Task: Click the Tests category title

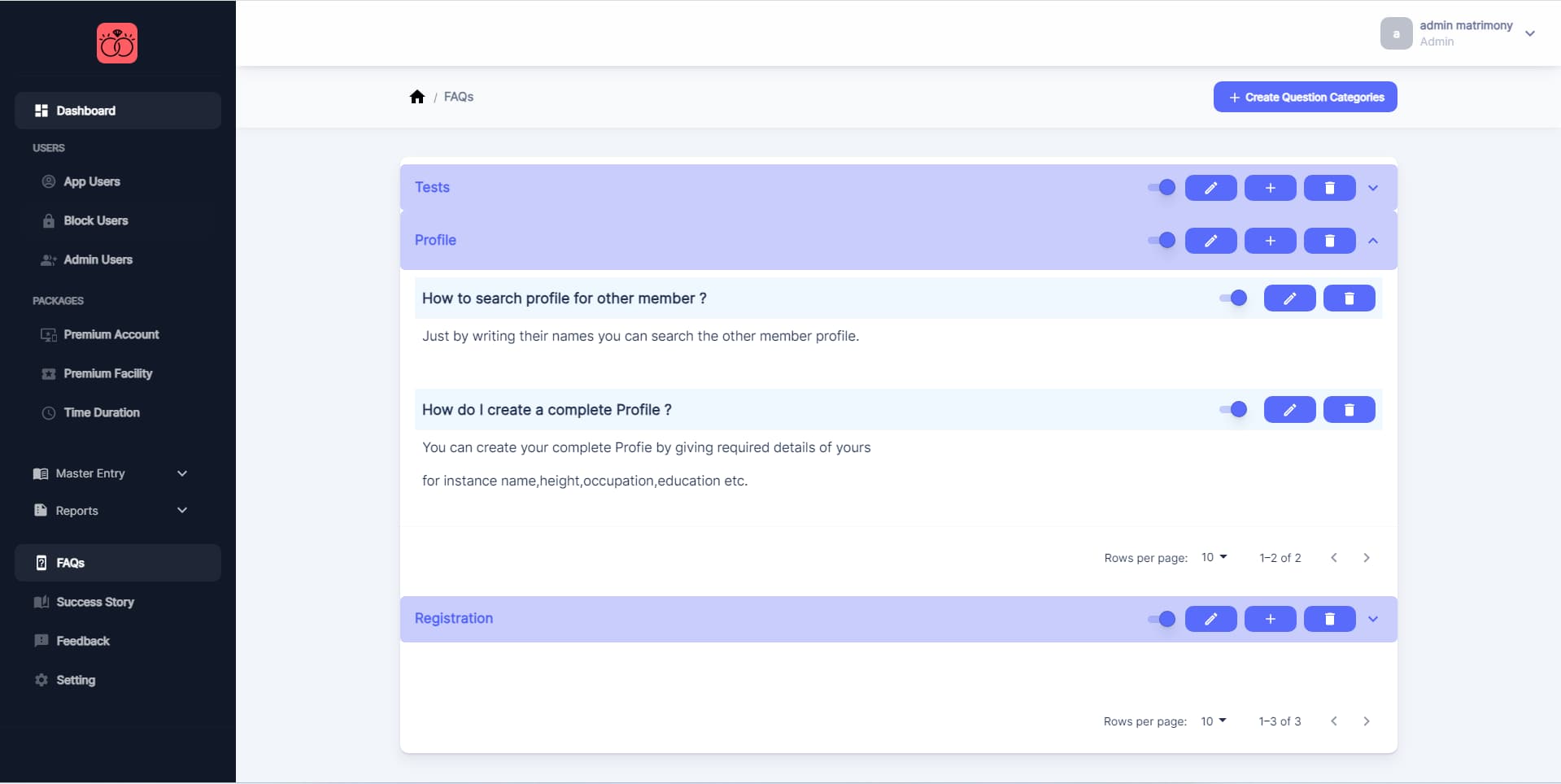Action: (432, 187)
